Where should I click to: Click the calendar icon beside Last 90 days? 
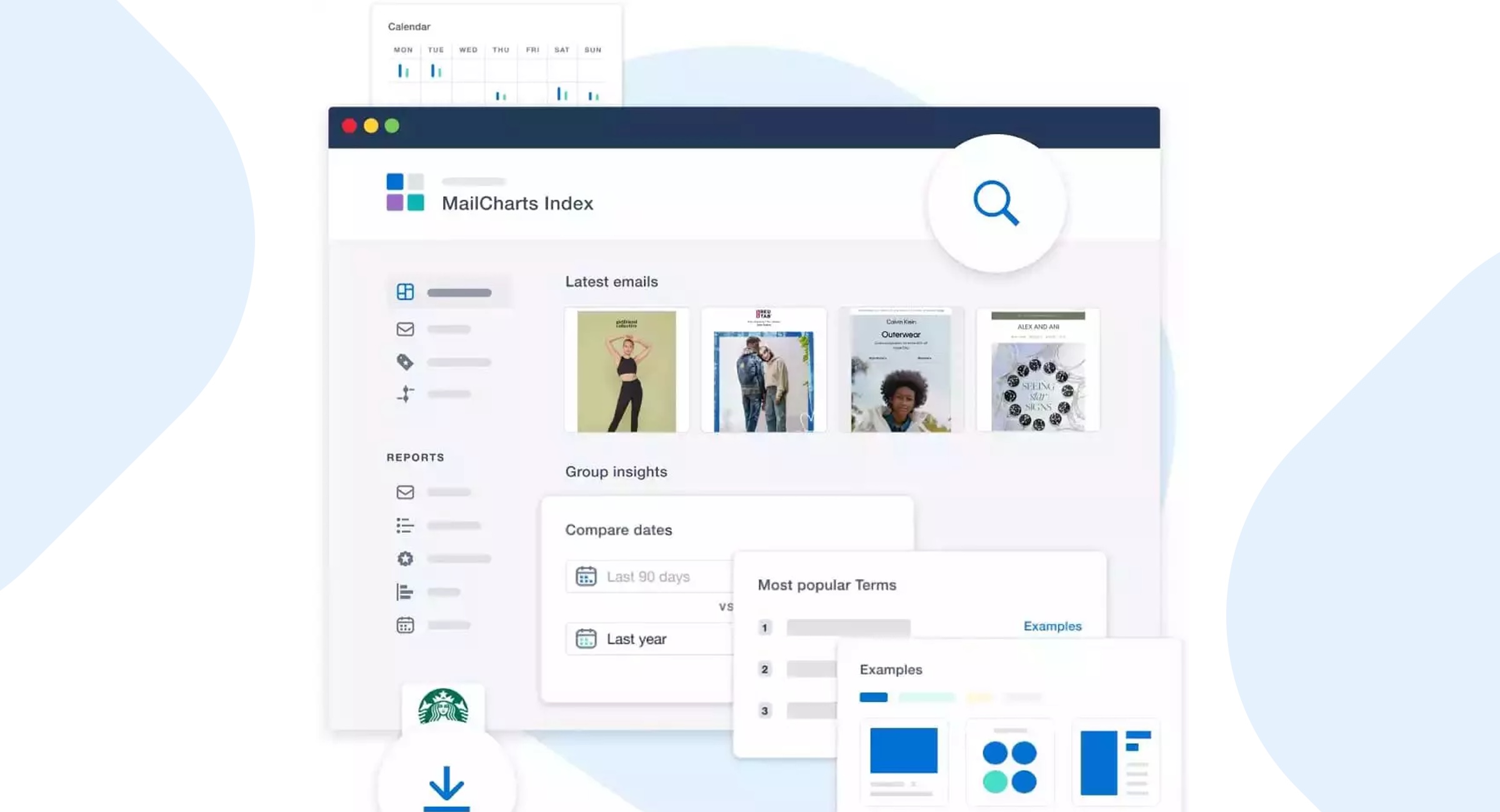pyautogui.click(x=586, y=576)
